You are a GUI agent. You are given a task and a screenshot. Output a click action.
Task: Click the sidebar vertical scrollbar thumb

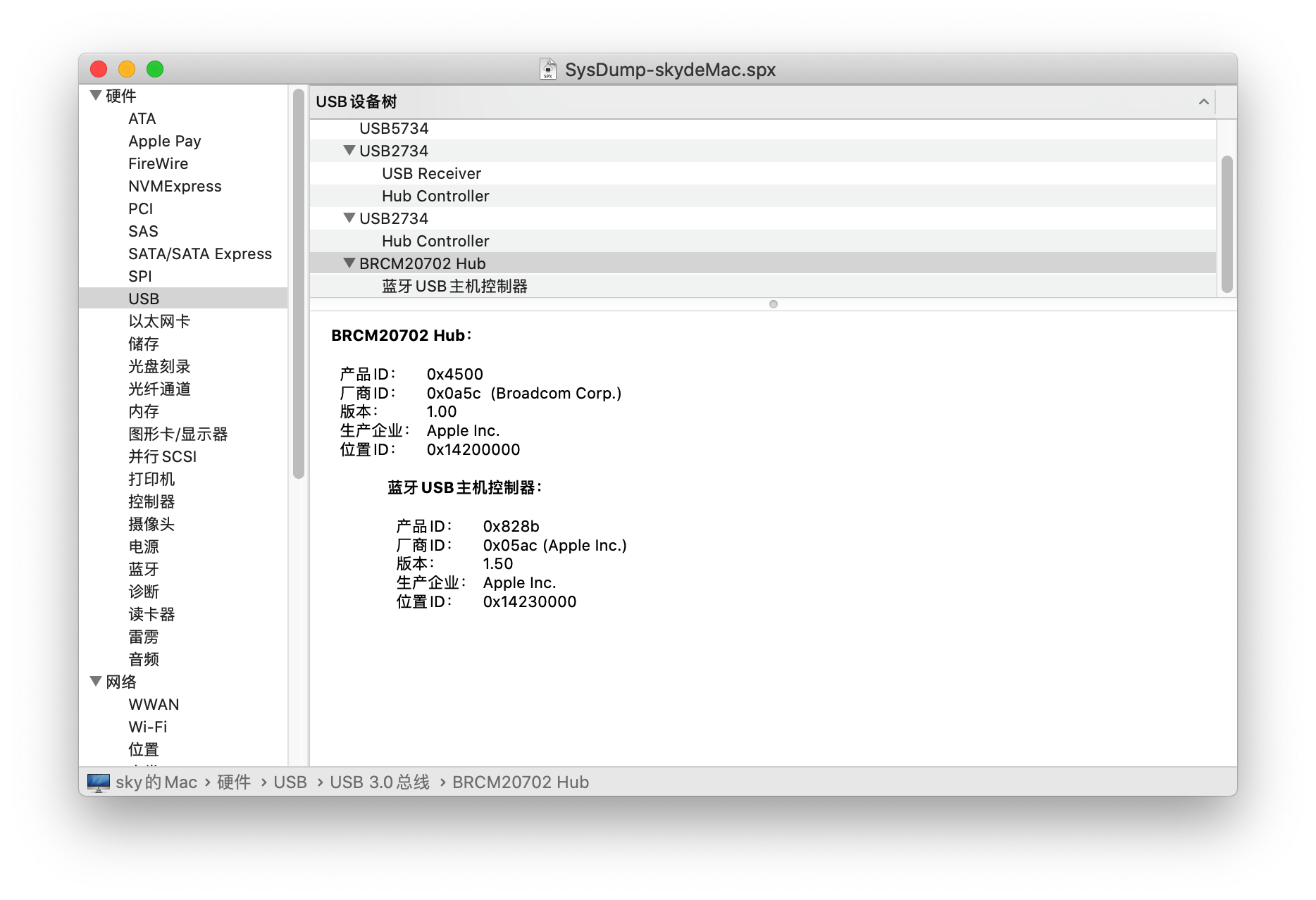299,283
